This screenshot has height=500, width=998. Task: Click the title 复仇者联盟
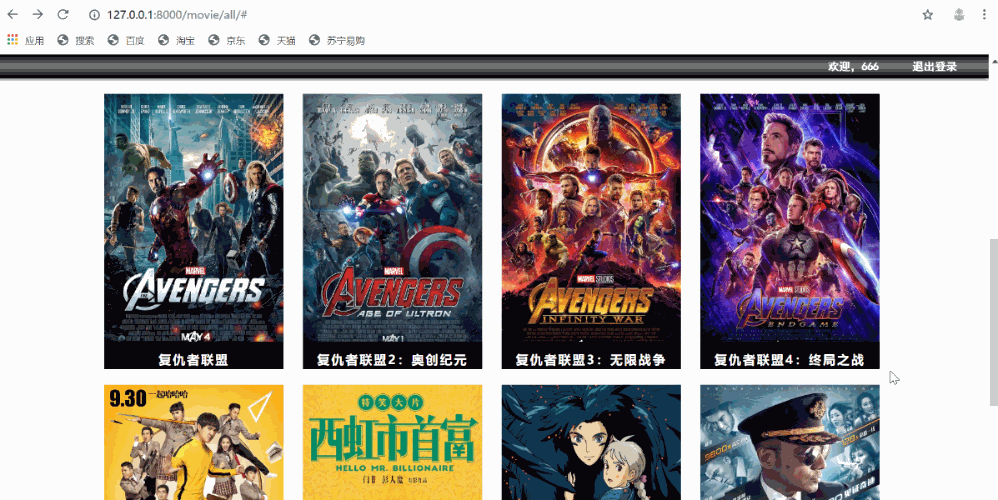click(x=193, y=359)
